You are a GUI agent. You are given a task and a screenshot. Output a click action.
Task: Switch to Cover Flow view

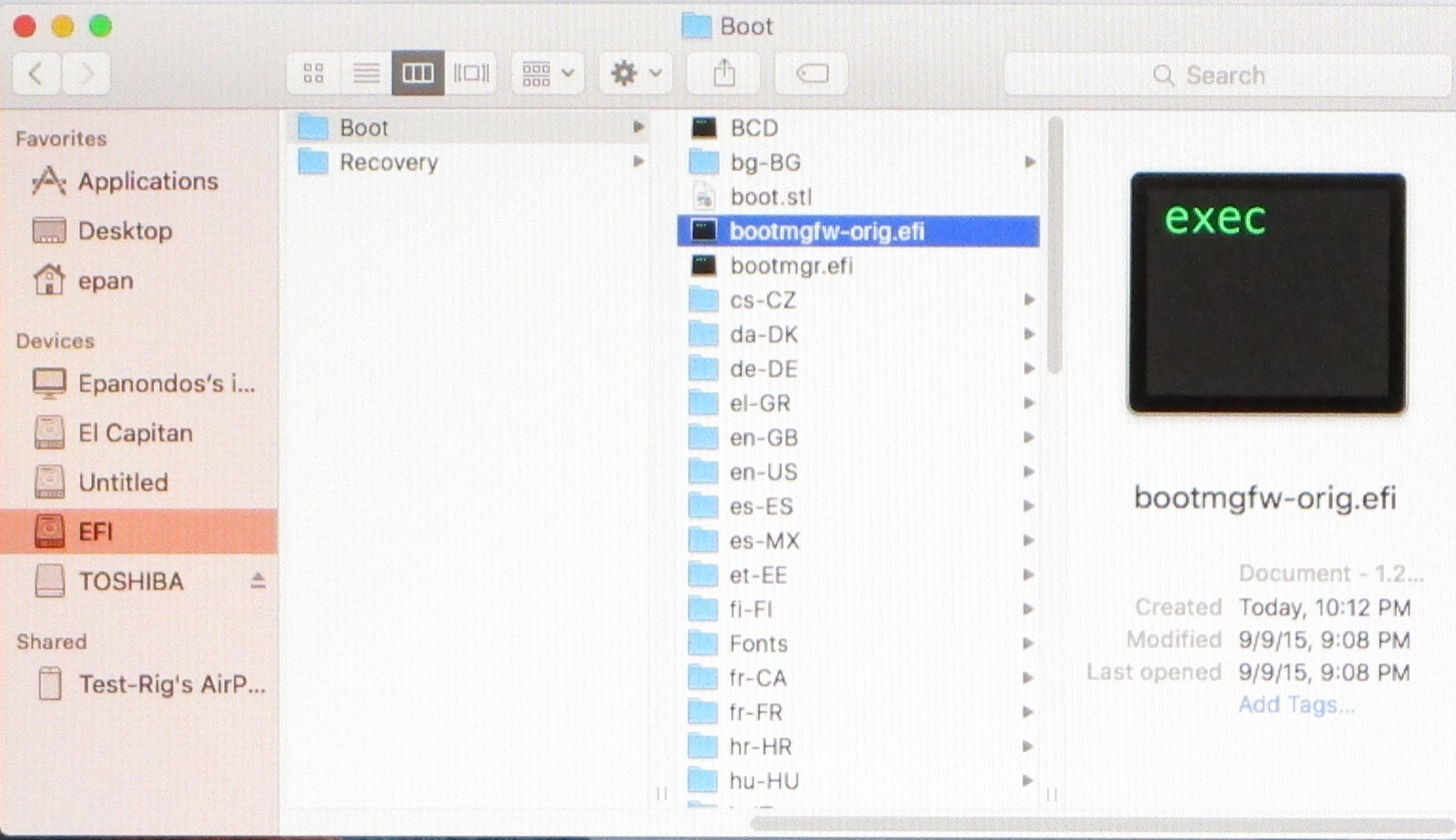[470, 74]
